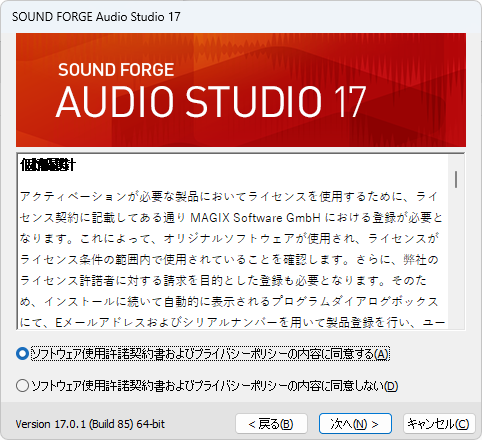Click license line starting with ライセンス条件の範囲内
This screenshot has height=440, width=482.
[229, 259]
